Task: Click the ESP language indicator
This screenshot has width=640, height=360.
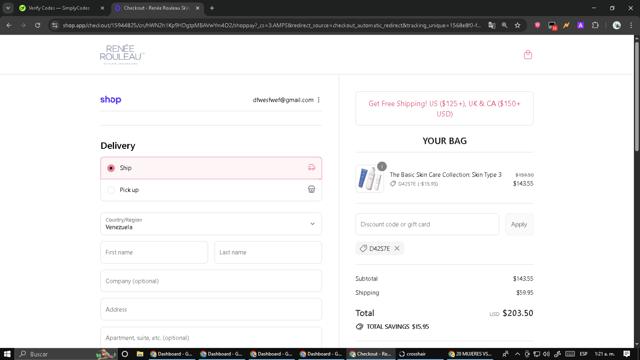Action: 584,354
